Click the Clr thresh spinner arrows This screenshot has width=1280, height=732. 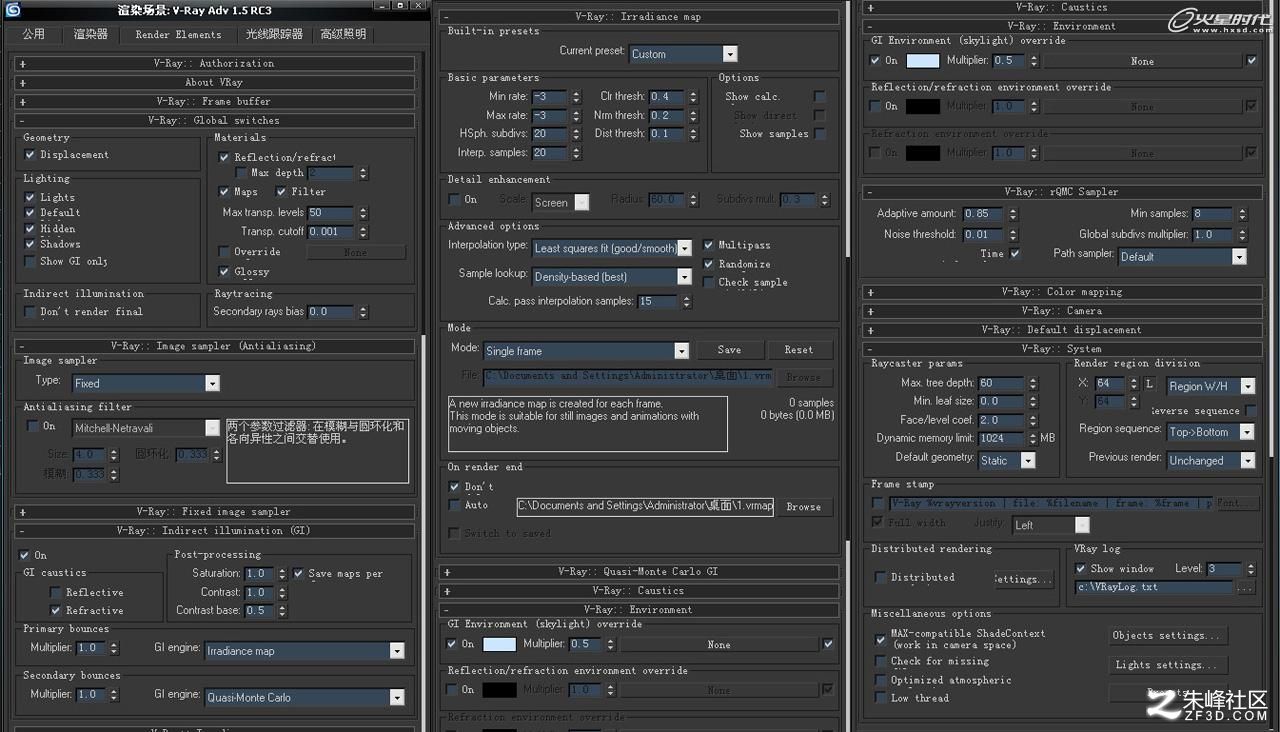click(x=691, y=97)
